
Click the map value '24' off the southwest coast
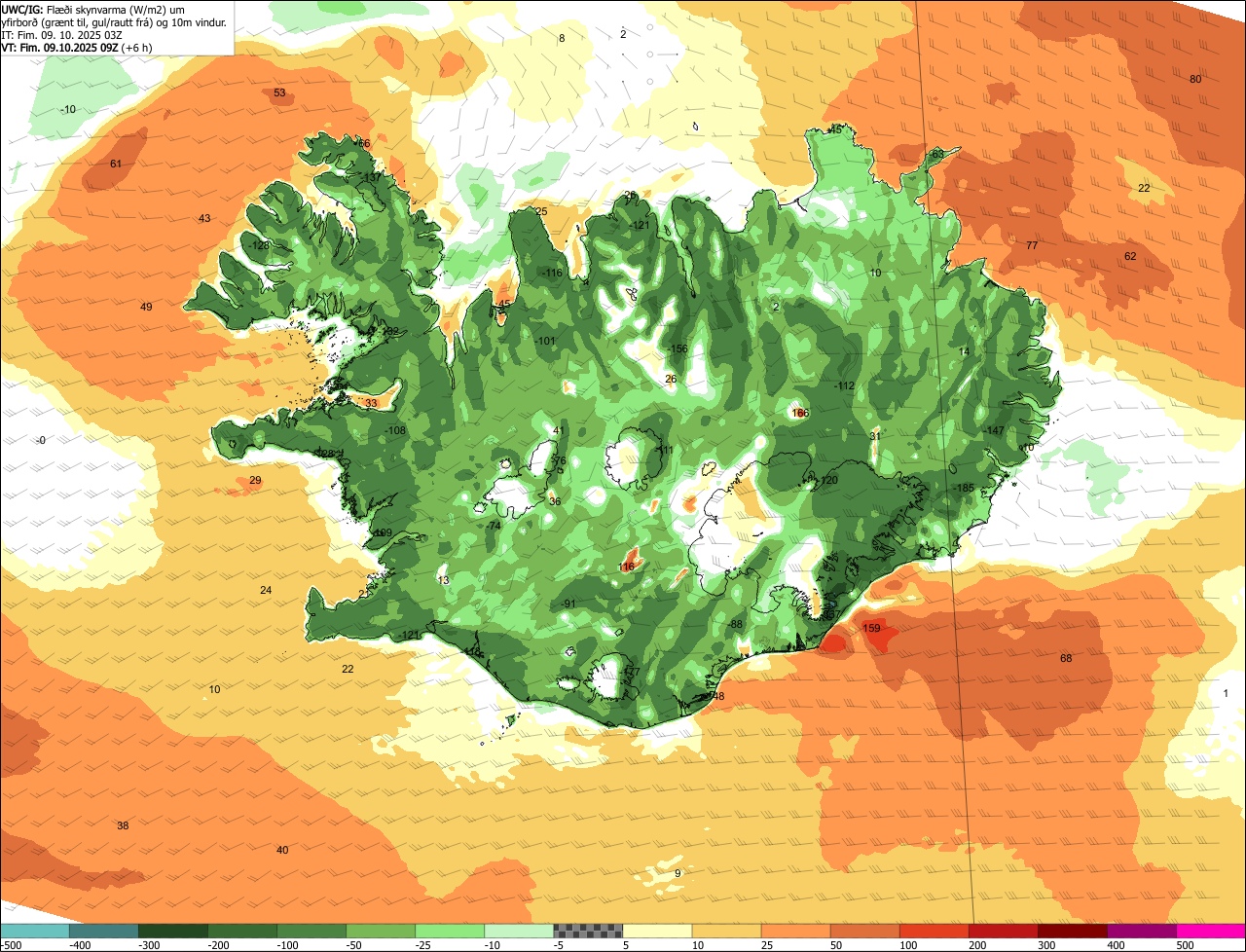pos(266,590)
